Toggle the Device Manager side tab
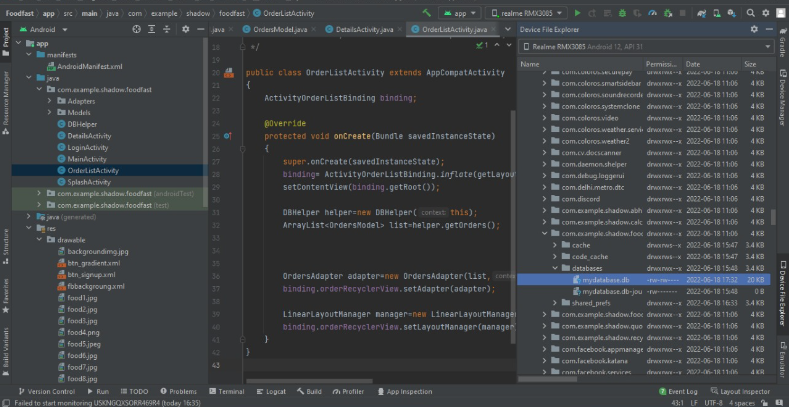 [783, 97]
